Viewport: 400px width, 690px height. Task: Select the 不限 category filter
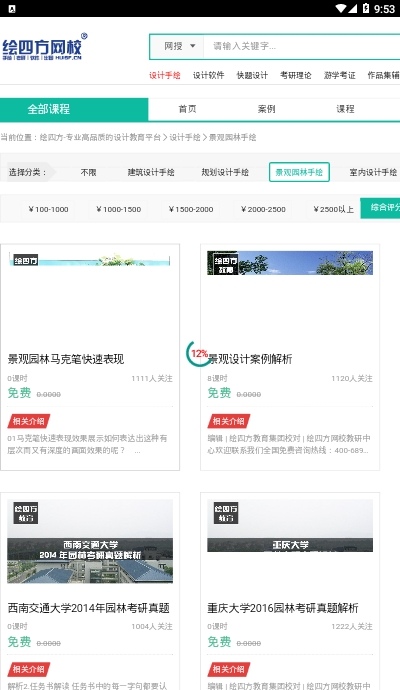click(88, 172)
